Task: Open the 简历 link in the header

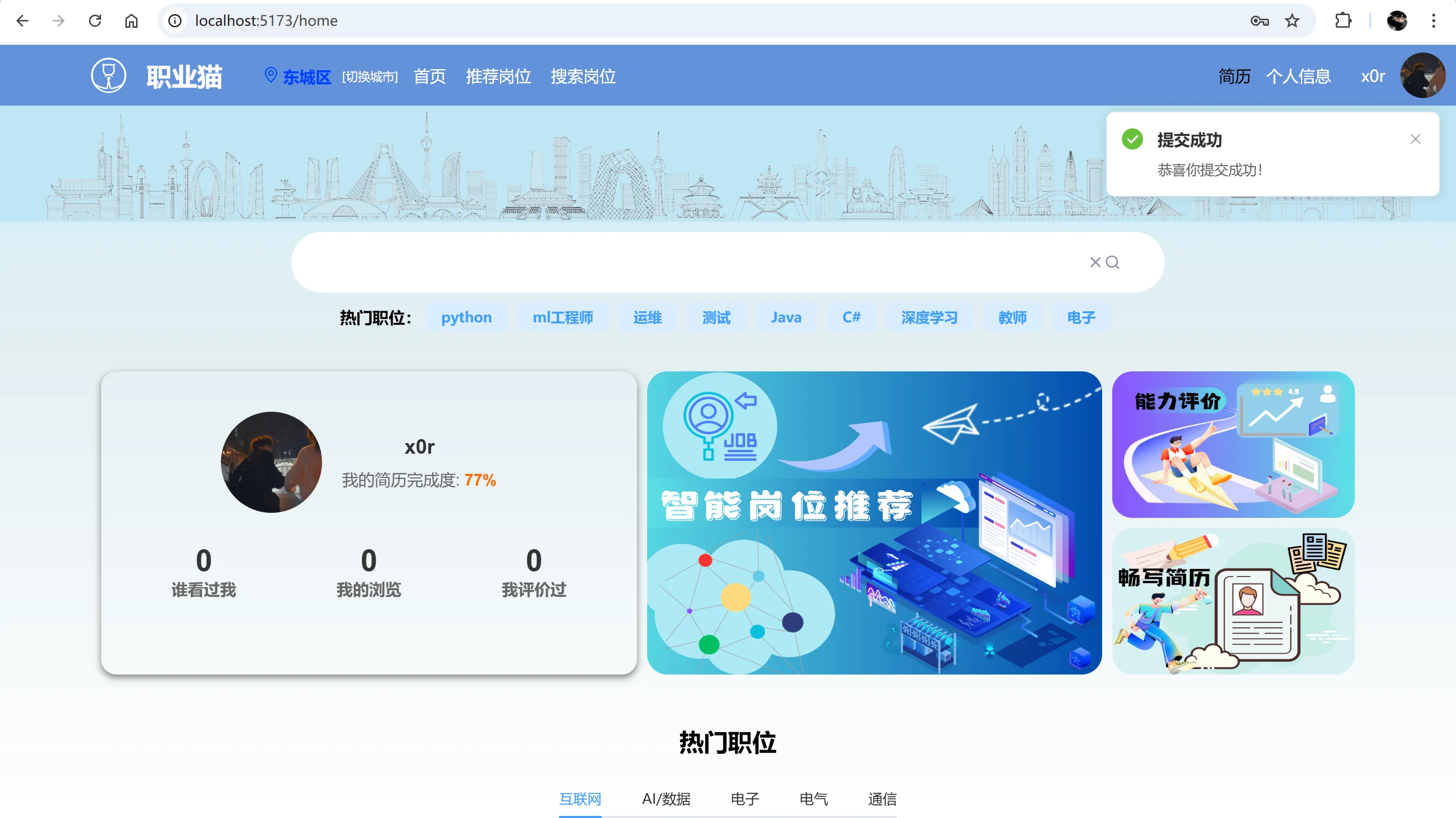Action: click(1235, 76)
